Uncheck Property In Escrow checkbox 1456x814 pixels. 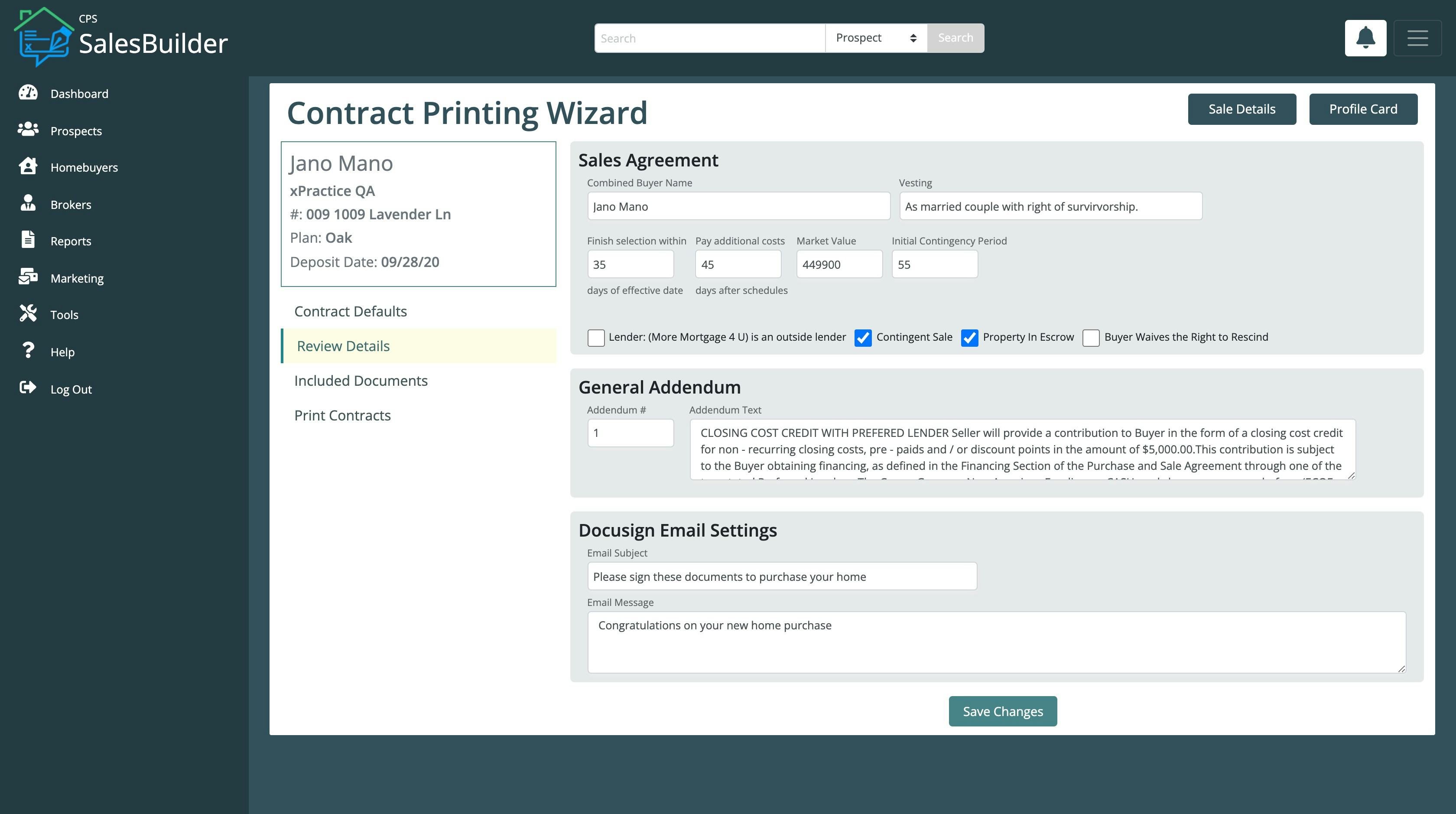(x=969, y=338)
